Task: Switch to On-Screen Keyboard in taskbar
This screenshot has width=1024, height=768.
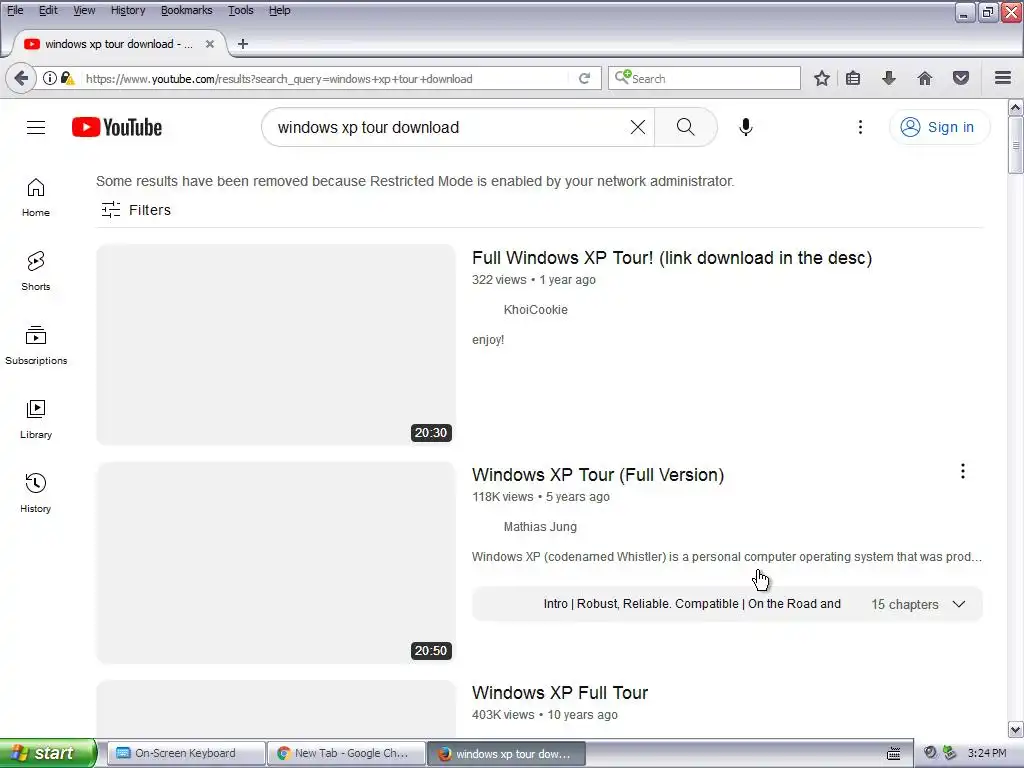Action: pyautogui.click(x=185, y=753)
